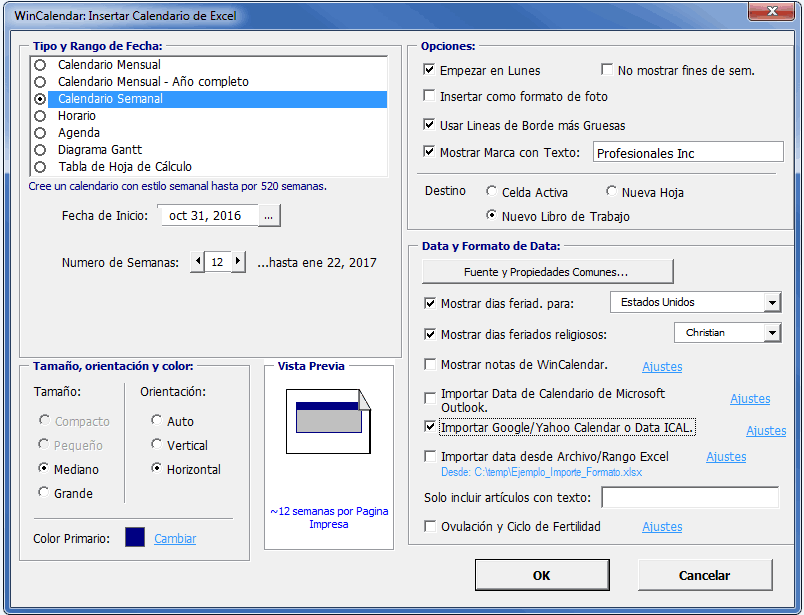Viewport: 804px width, 615px height.
Task: Check Ovulación y Ciclo de Fertilidad
Action: (430, 526)
